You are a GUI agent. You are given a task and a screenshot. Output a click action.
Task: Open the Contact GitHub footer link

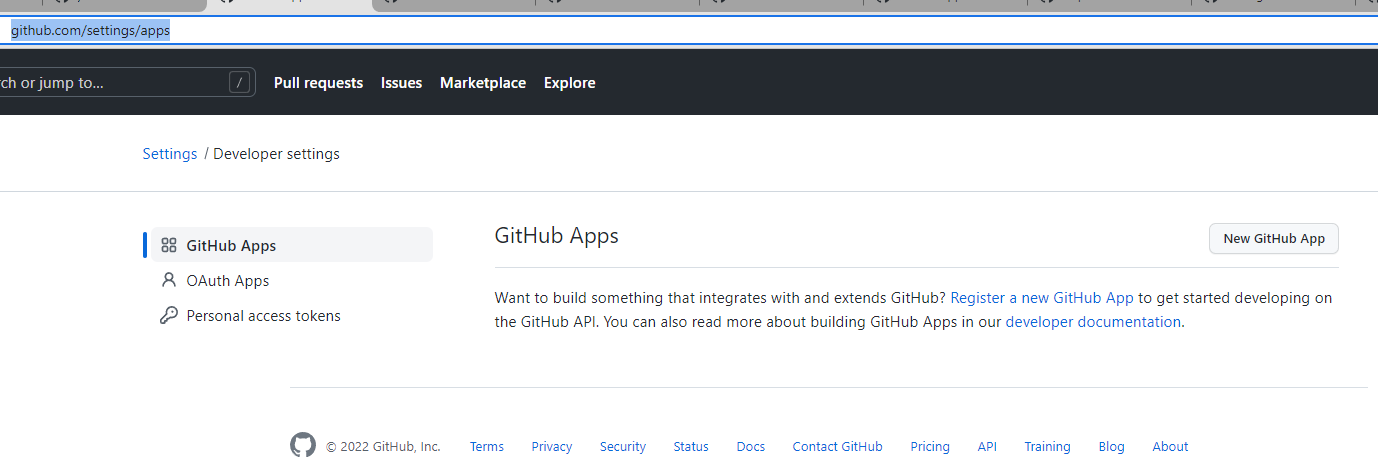tap(838, 446)
